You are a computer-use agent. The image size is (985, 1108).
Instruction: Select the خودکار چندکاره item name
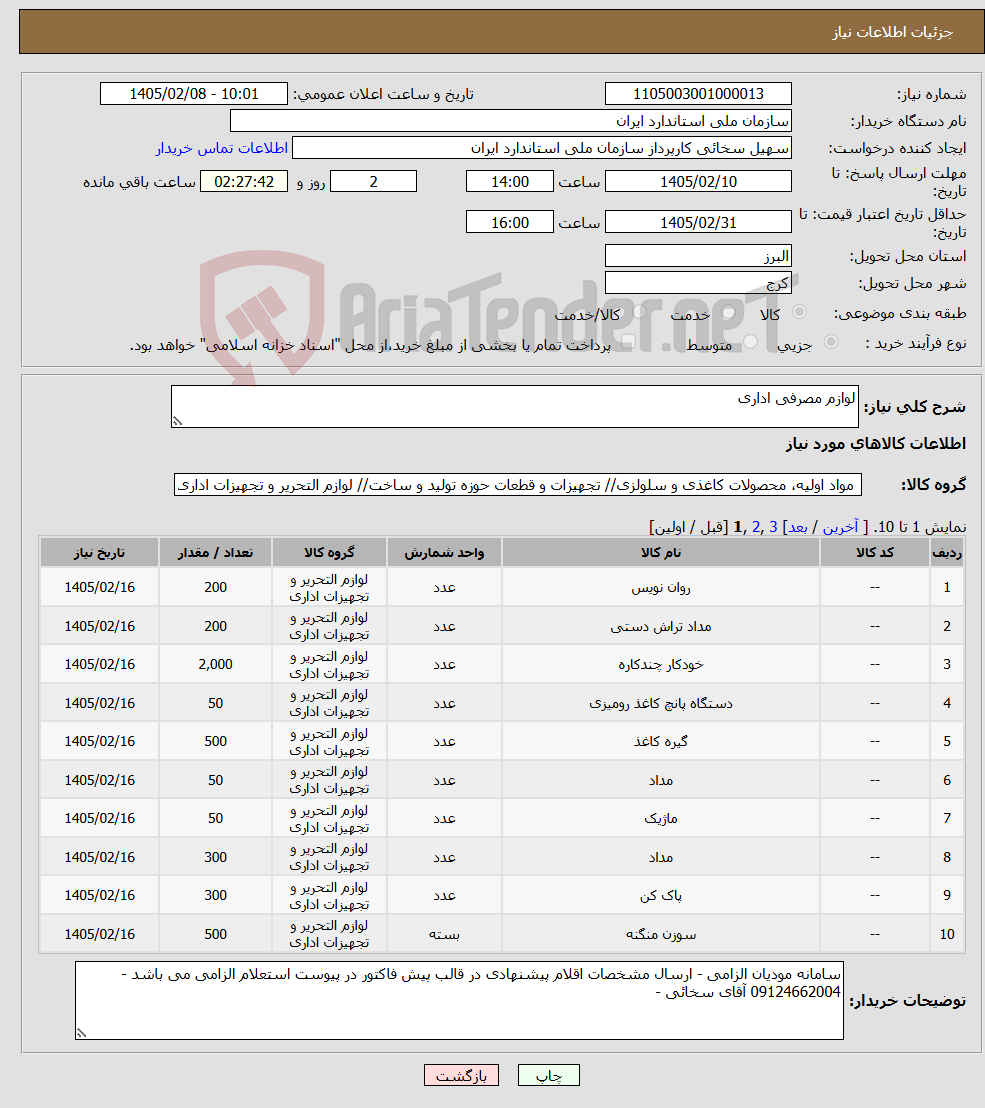pos(661,664)
